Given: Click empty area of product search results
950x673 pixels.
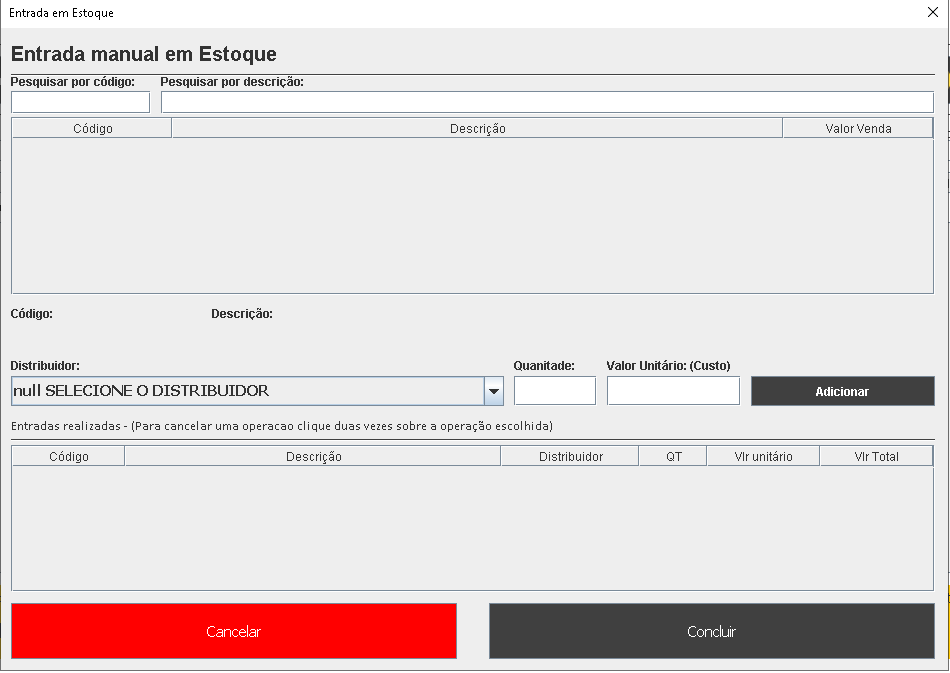Looking at the screenshot, I should [471, 215].
